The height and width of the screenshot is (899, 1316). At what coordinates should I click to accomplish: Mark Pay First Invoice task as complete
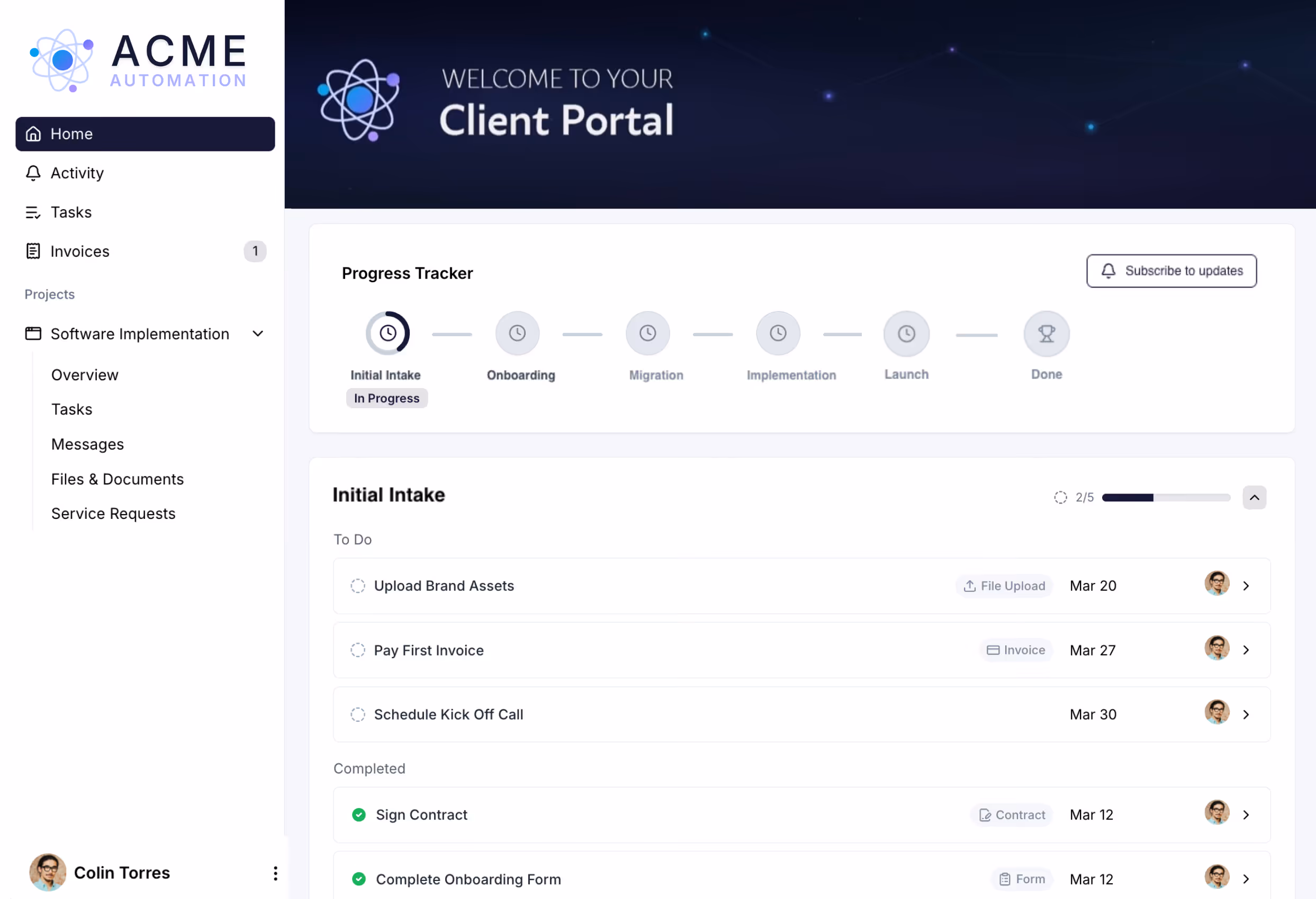click(x=357, y=650)
